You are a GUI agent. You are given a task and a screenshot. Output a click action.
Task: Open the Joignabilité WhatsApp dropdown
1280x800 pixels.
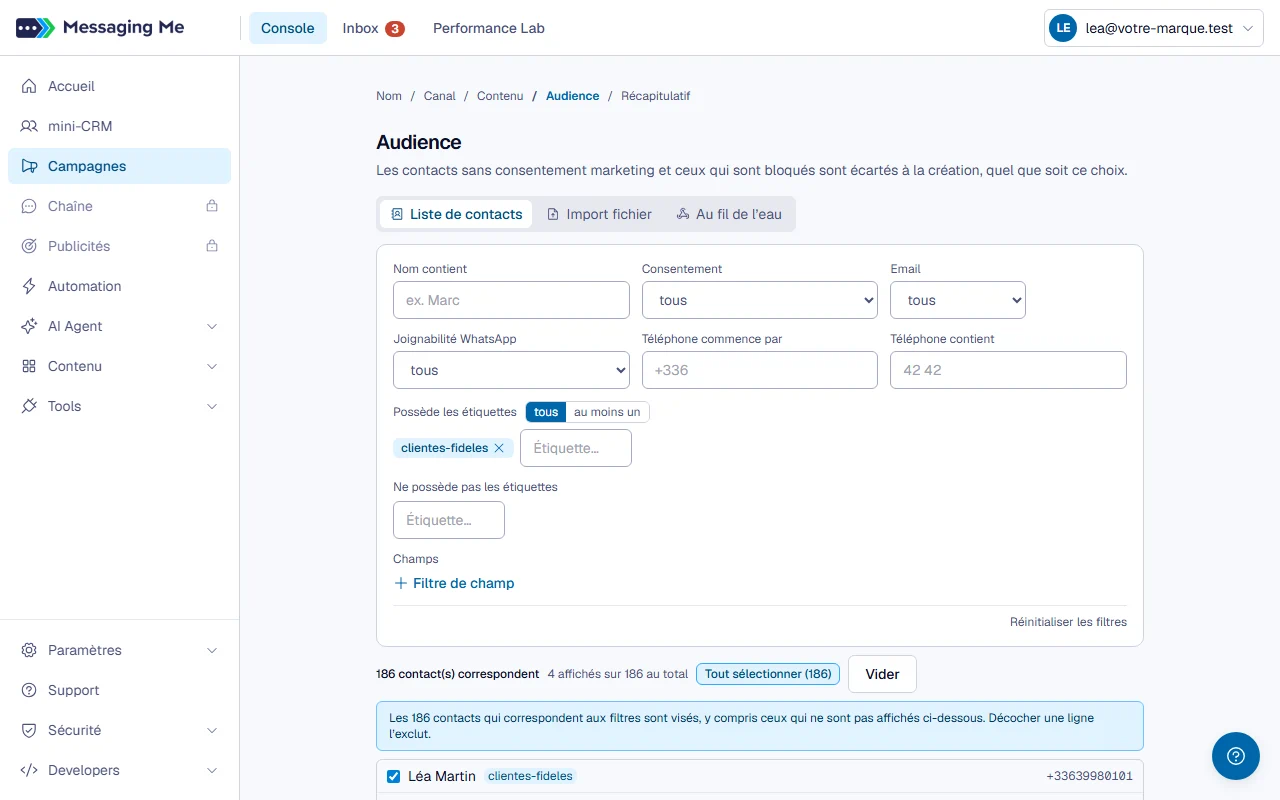pyautogui.click(x=511, y=370)
